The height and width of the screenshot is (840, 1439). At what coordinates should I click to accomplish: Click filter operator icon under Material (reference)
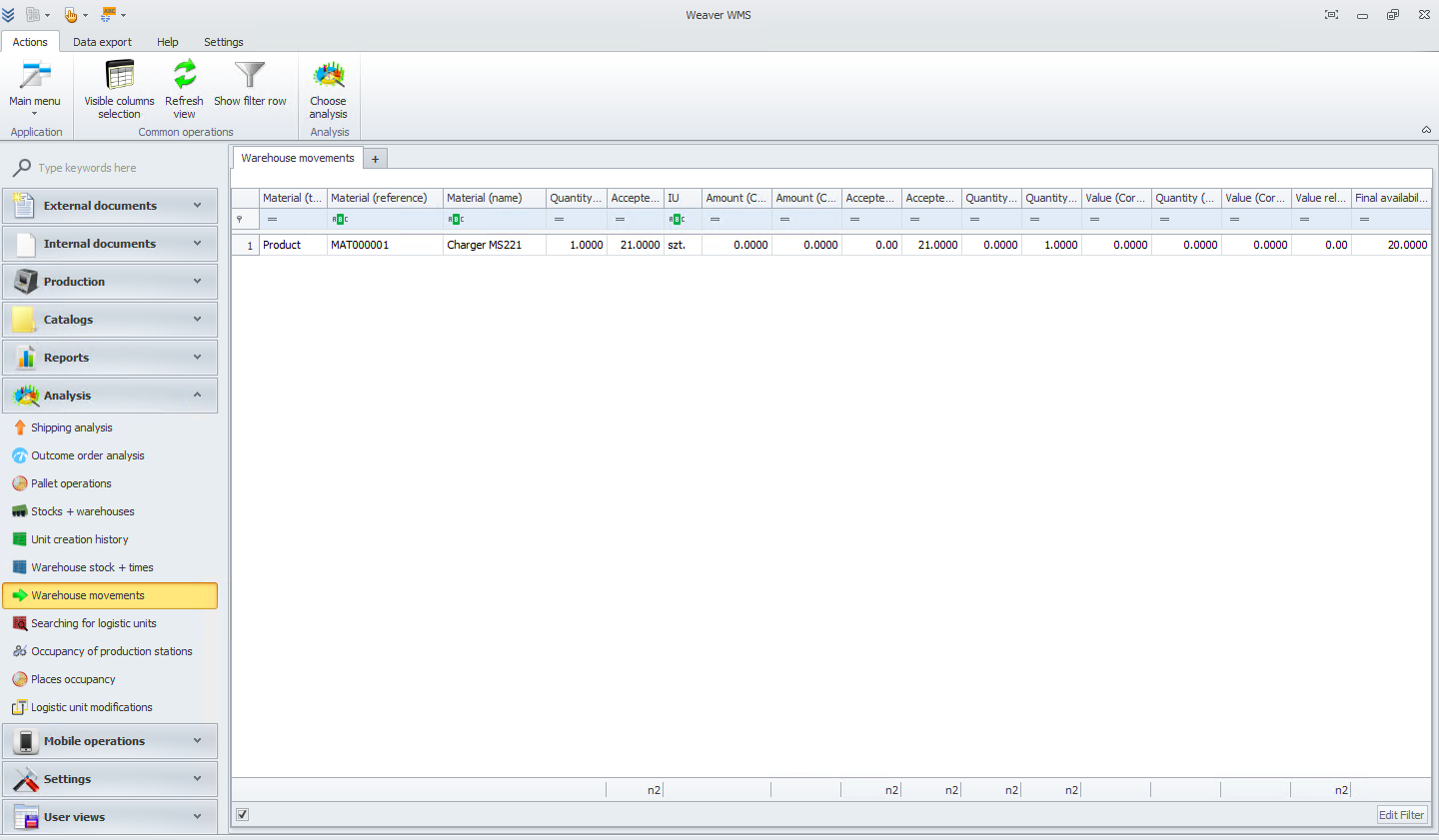340,219
